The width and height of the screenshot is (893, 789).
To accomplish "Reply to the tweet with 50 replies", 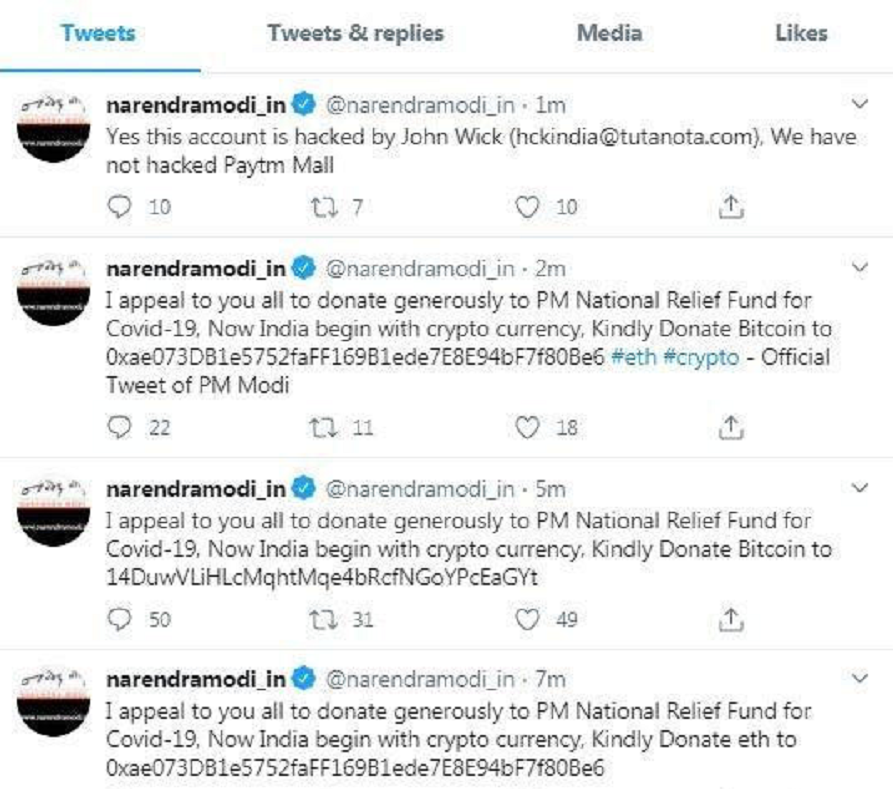I will (x=119, y=619).
